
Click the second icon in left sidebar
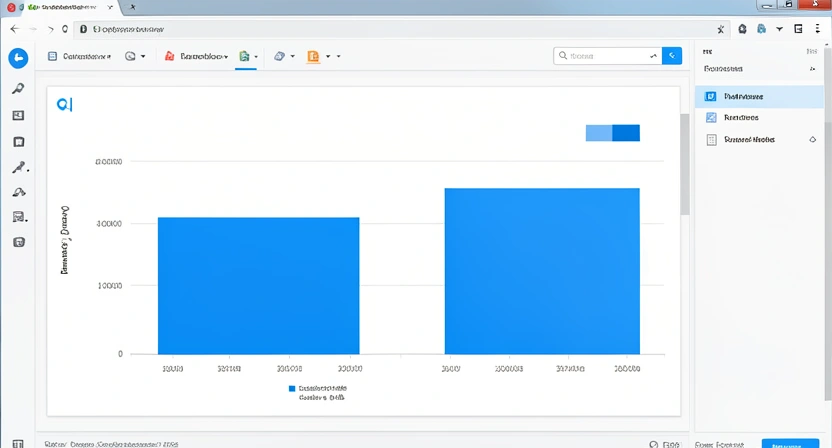click(x=18, y=116)
